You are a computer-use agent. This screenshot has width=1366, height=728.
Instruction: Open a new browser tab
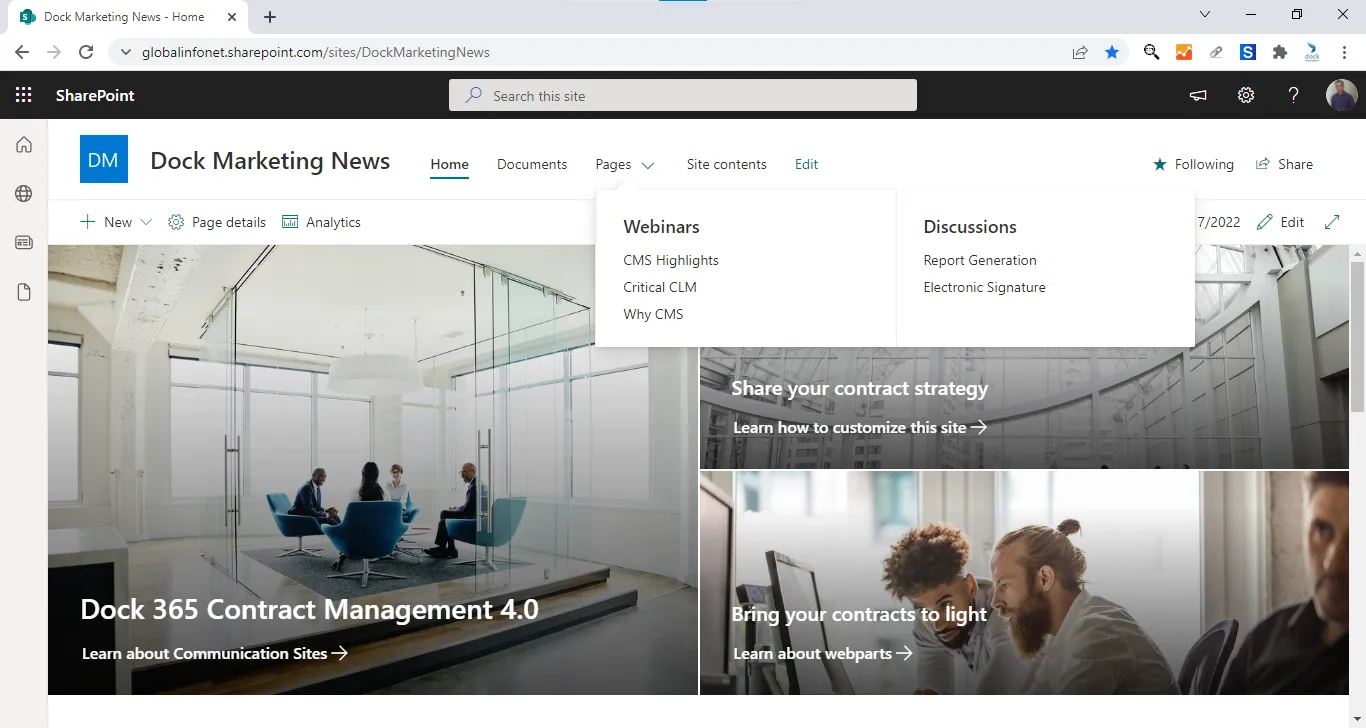[x=270, y=16]
